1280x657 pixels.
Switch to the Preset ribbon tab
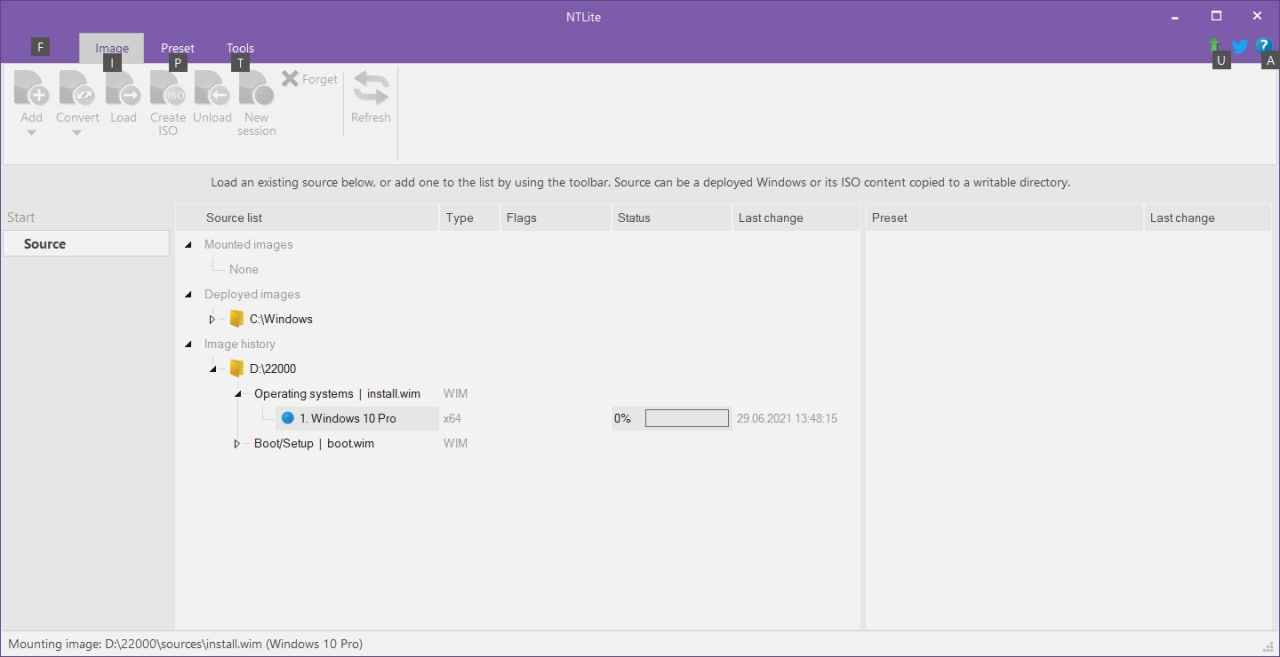pyautogui.click(x=178, y=48)
